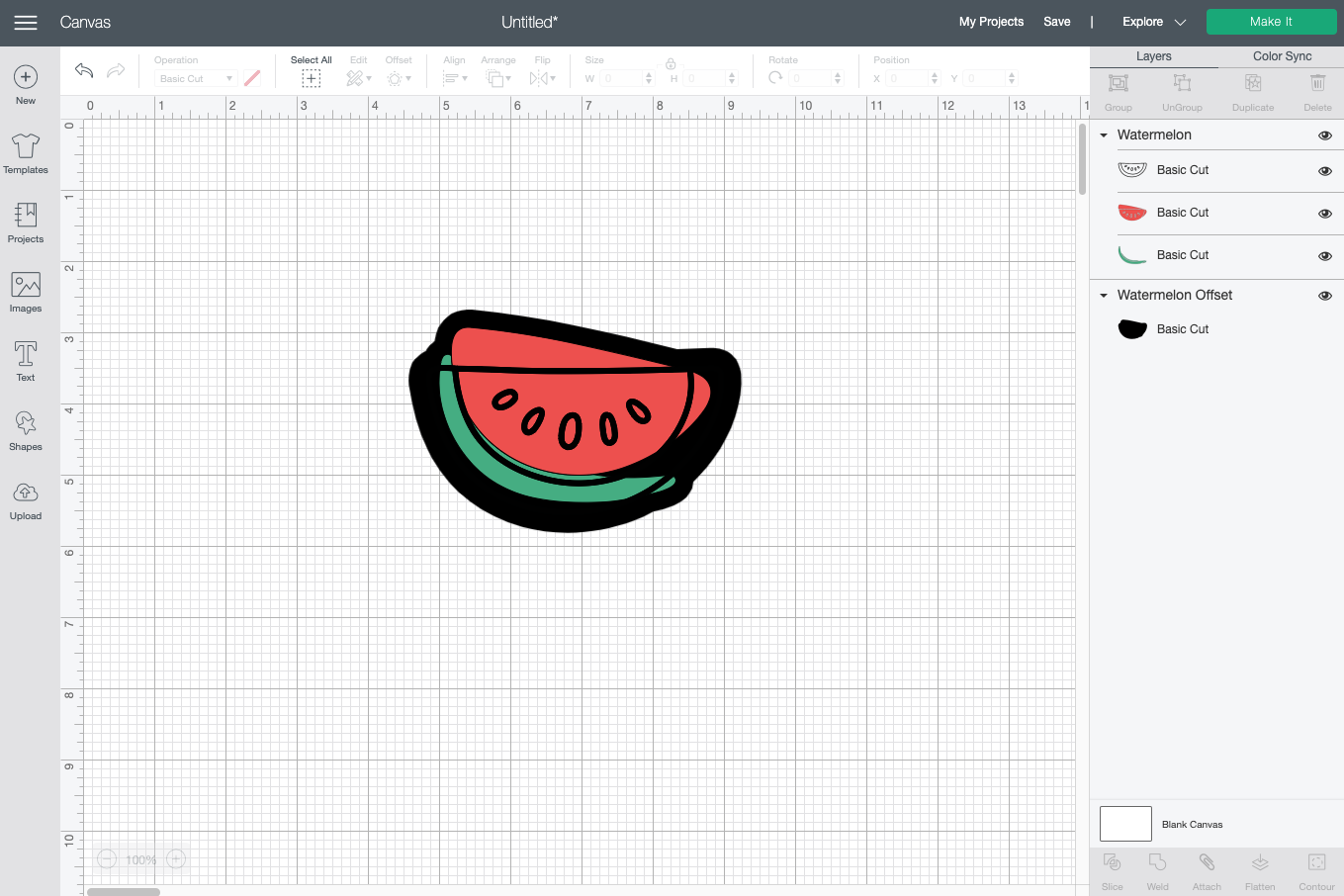Hide the Watermelon group layer
This screenshot has width=1344, height=896.
[x=1325, y=135]
